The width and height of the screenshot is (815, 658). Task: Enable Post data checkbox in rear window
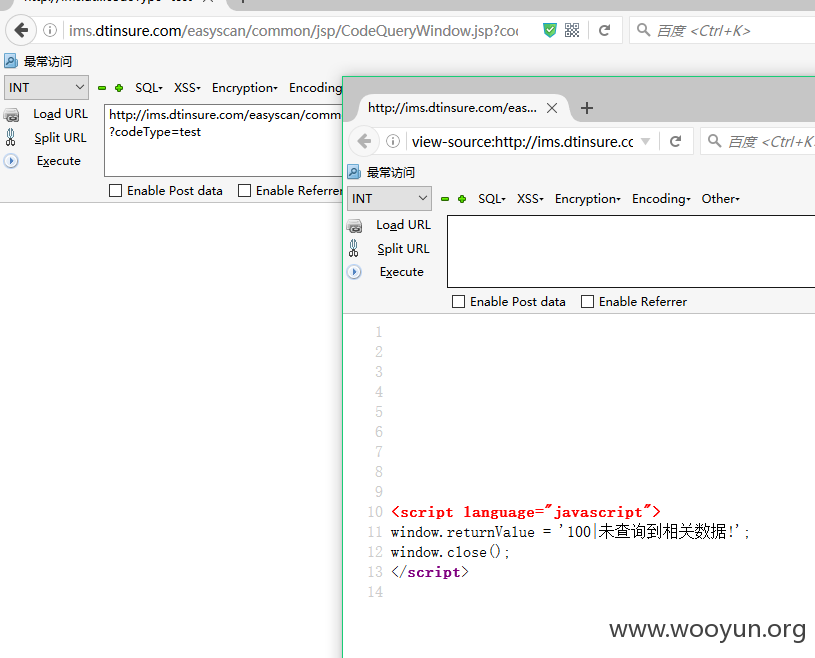(x=115, y=191)
